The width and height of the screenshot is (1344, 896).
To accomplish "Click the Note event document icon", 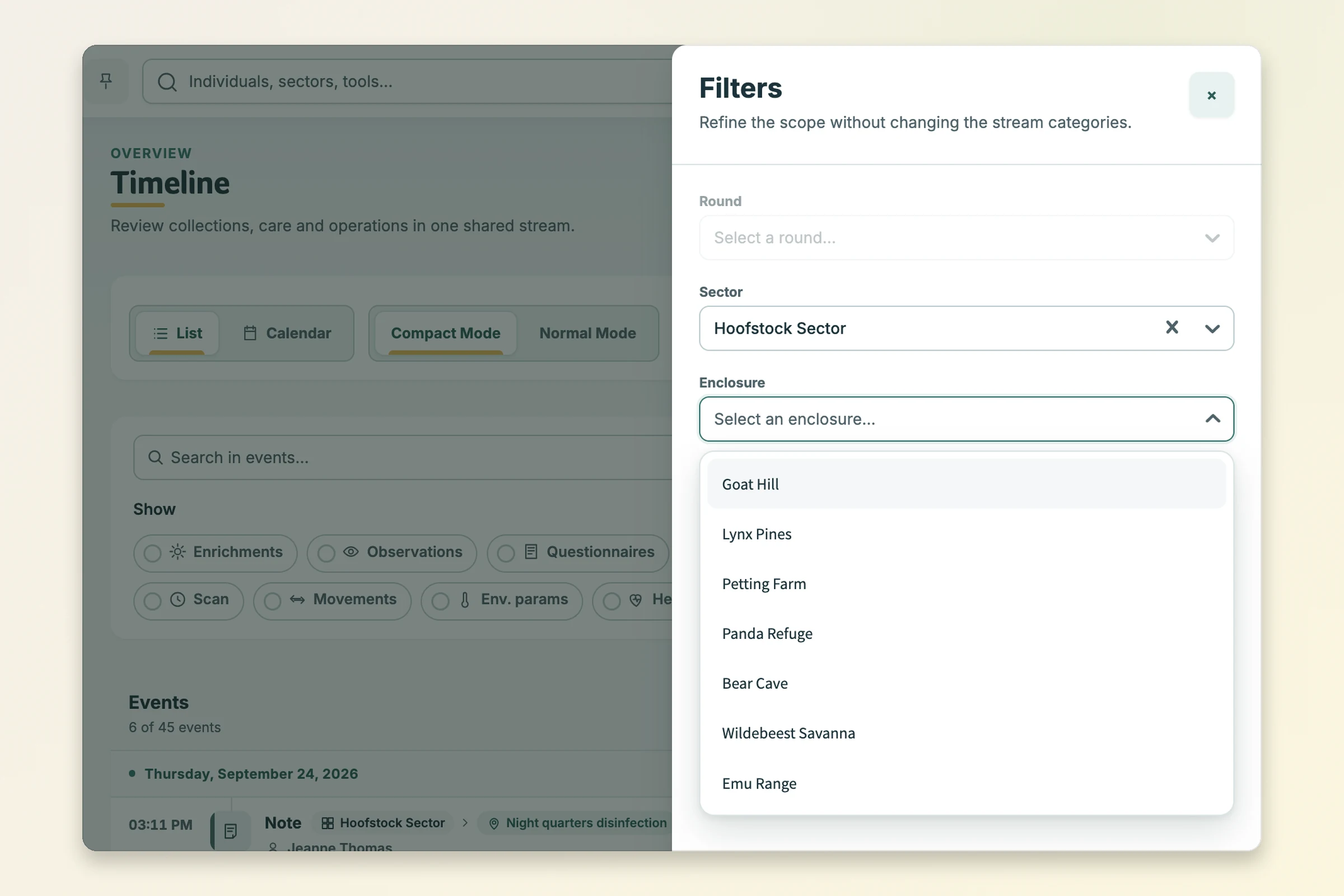I will point(231,830).
